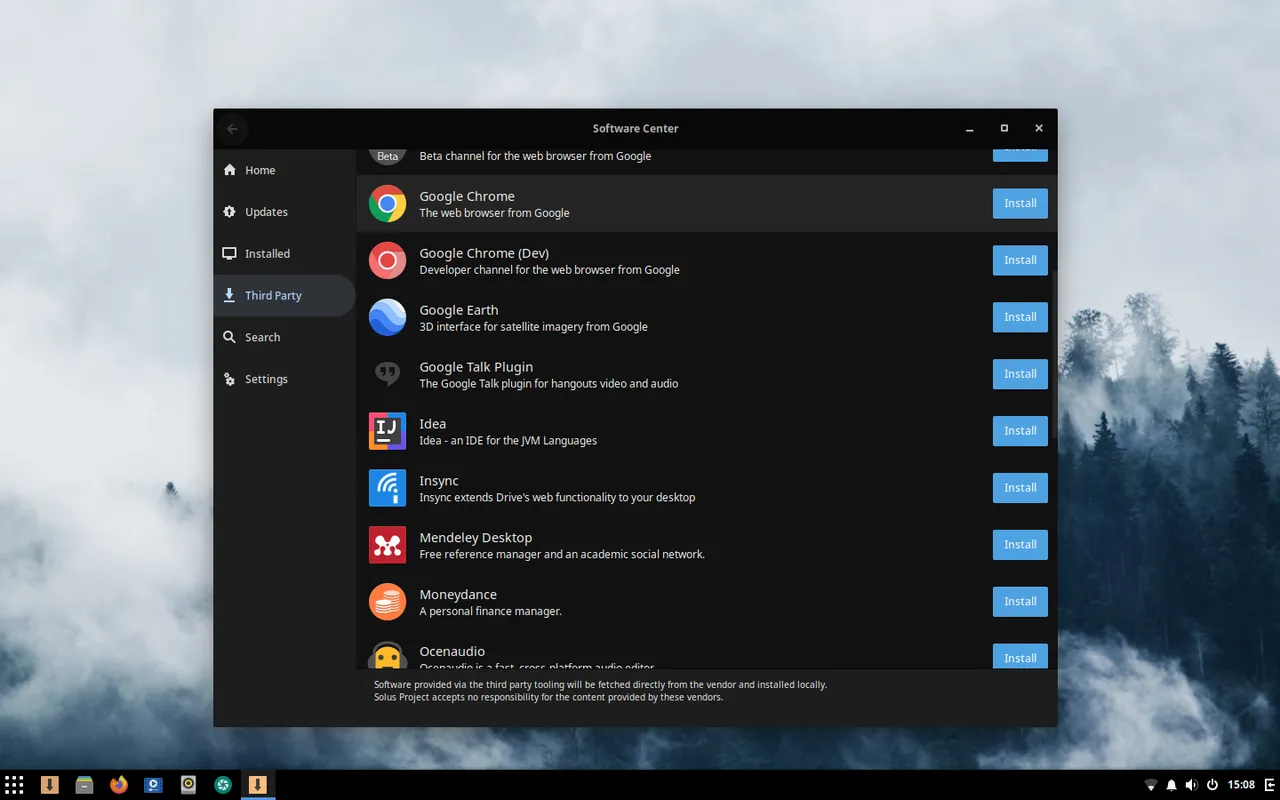Open the network indicator in tray
The image size is (1280, 800).
[1151, 785]
